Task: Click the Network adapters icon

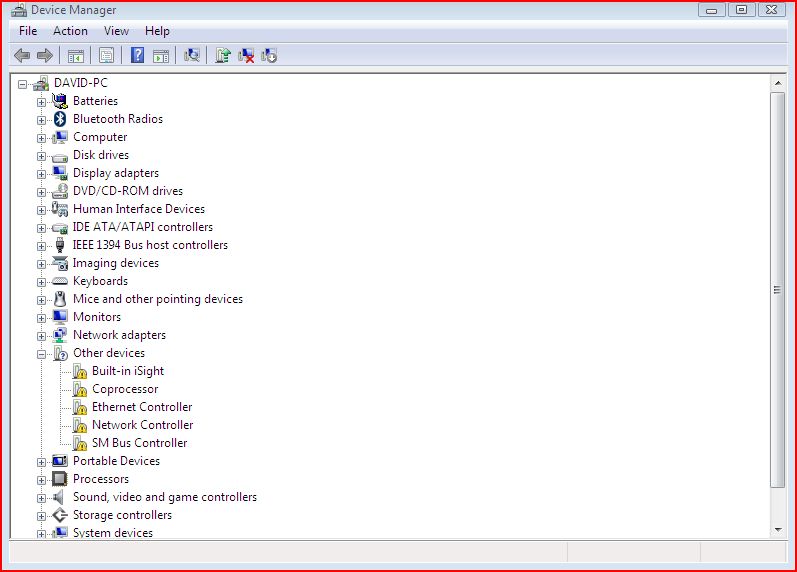Action: pyautogui.click(x=60, y=335)
